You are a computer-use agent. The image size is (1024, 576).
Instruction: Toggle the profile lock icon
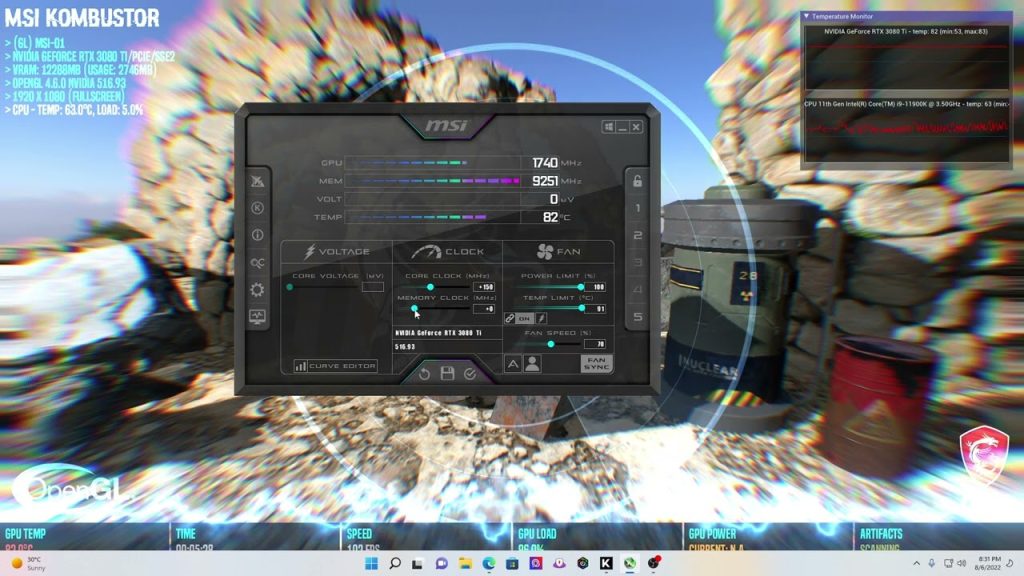click(637, 181)
